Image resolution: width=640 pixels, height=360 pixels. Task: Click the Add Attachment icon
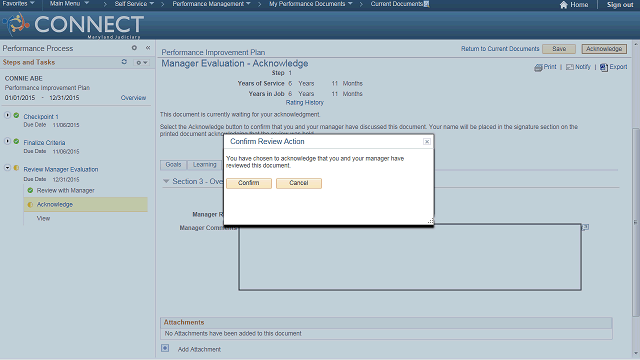pyautogui.click(x=165, y=348)
